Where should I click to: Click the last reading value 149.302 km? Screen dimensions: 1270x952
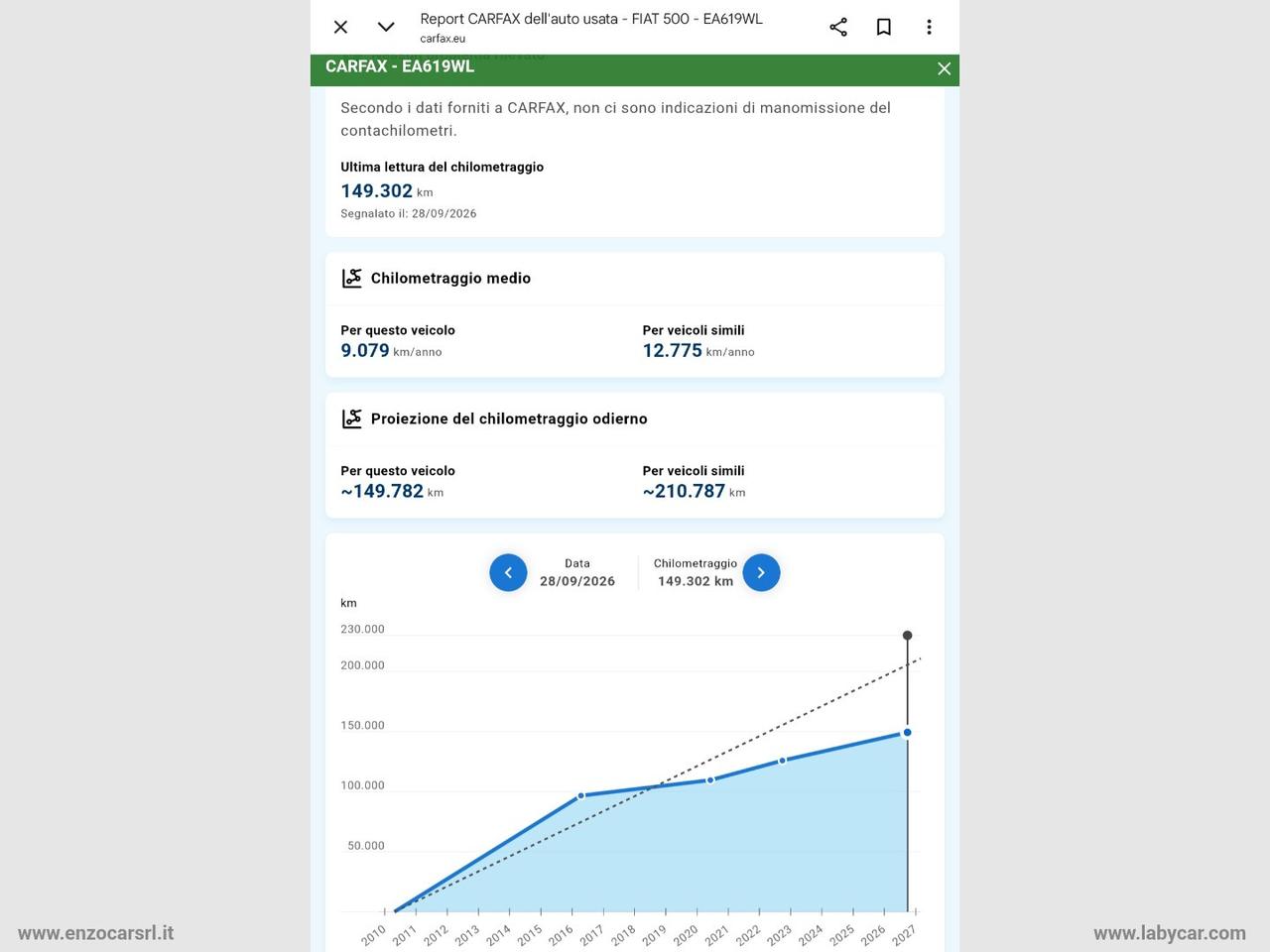[x=387, y=191]
